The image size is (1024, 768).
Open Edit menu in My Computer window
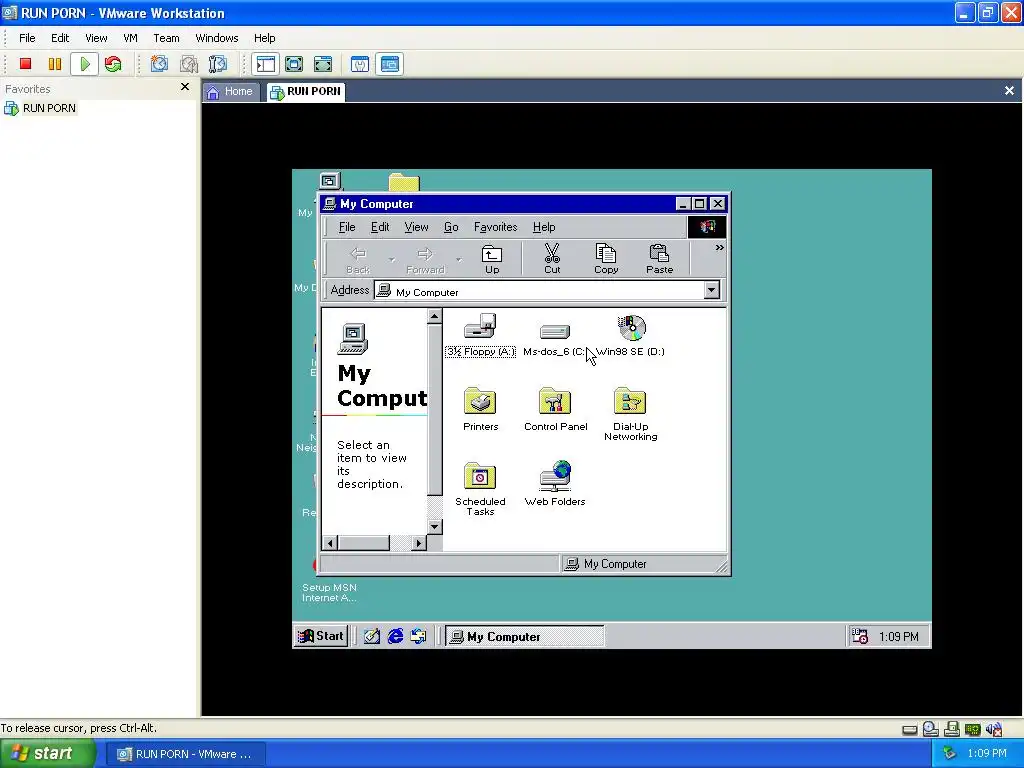(x=380, y=227)
